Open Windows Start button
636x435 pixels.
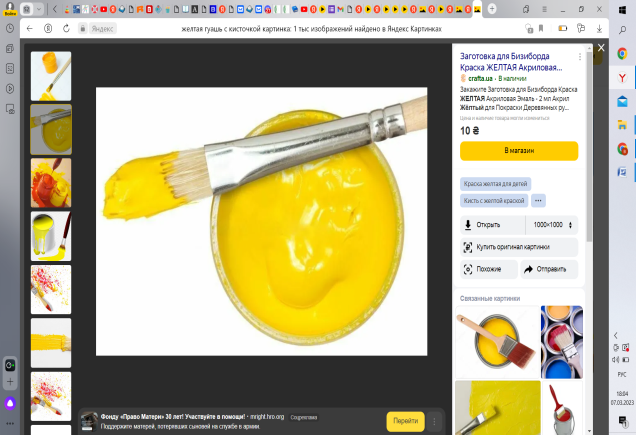(622, 10)
